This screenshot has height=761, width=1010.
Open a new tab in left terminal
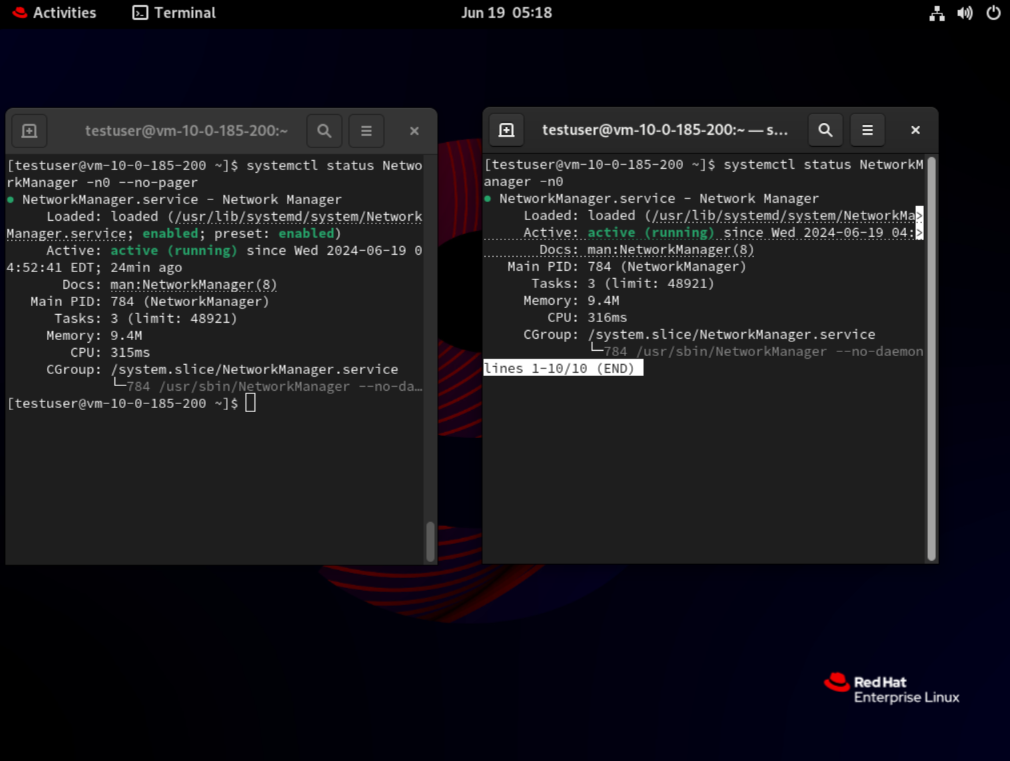point(29,131)
